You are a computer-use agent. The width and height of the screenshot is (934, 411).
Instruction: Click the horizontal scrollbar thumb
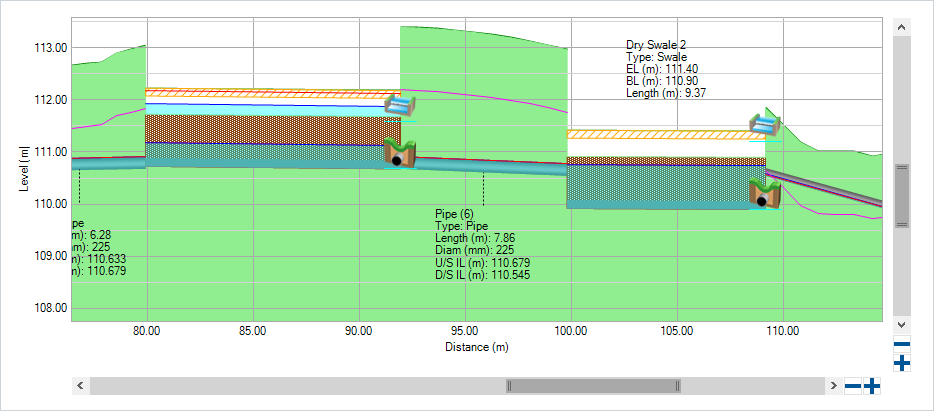point(593,386)
